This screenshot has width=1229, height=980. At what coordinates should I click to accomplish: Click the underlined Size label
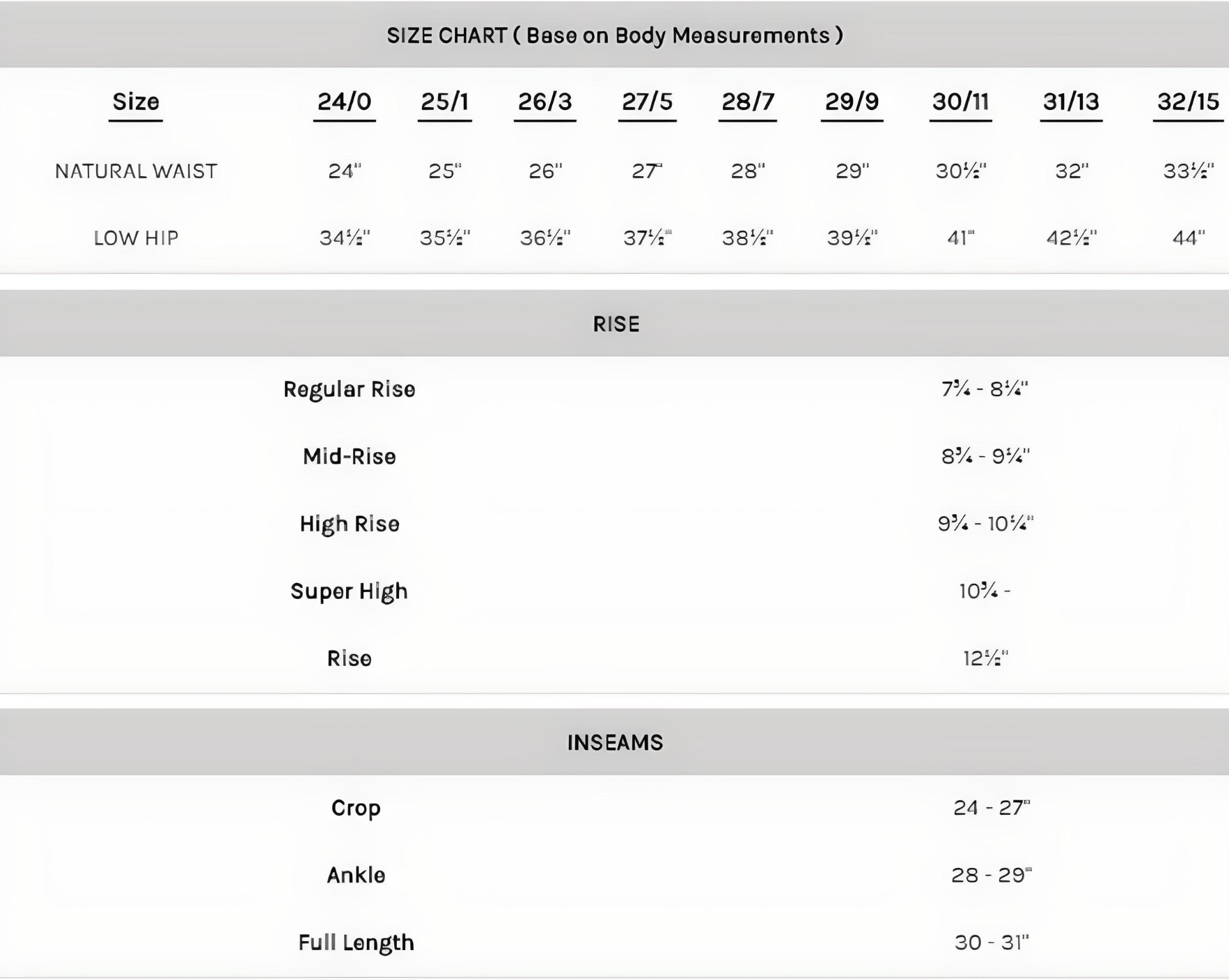[x=136, y=102]
